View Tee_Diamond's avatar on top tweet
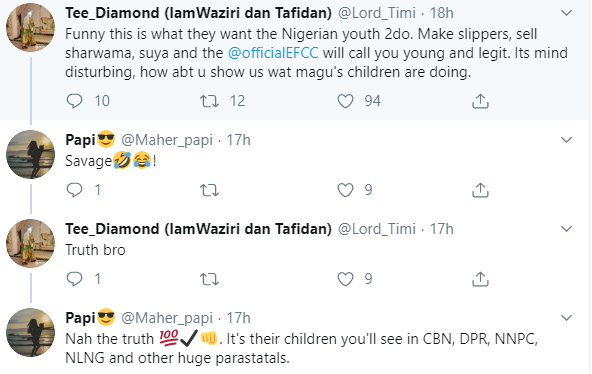Image resolution: width=592 pixels, height=374 pixels. pyautogui.click(x=31, y=27)
